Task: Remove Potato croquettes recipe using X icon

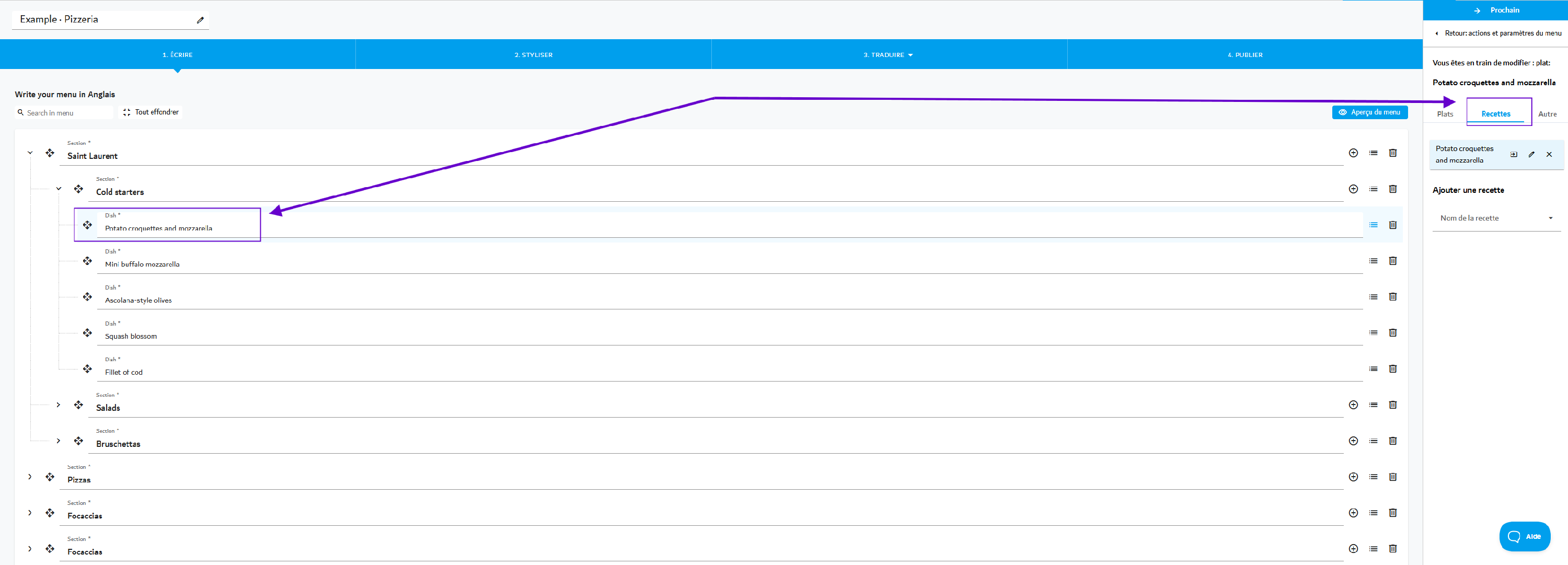Action: click(x=1549, y=155)
